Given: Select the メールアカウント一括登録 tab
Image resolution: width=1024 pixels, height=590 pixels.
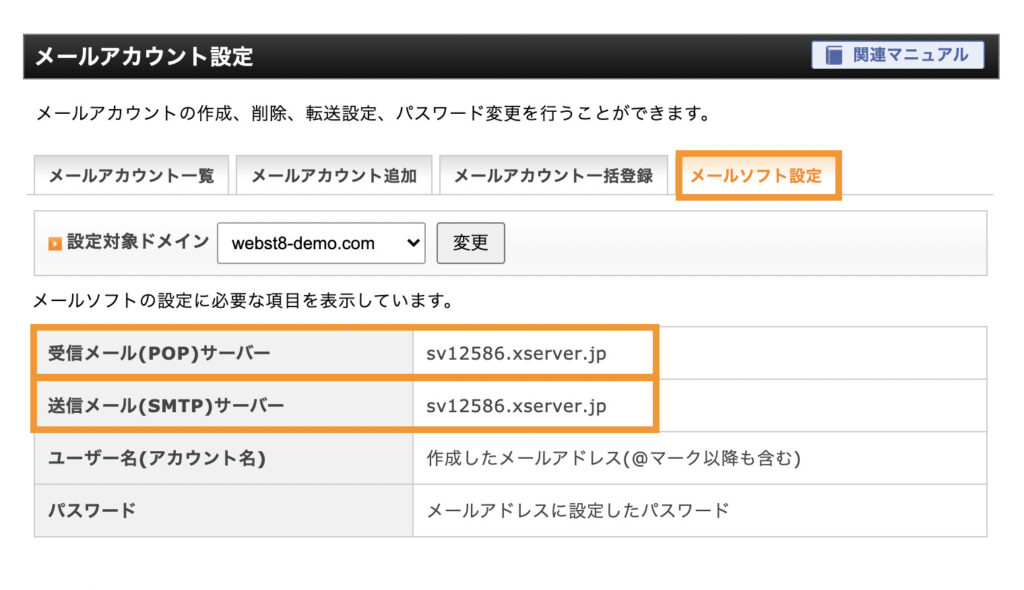Looking at the screenshot, I should pyautogui.click(x=553, y=176).
